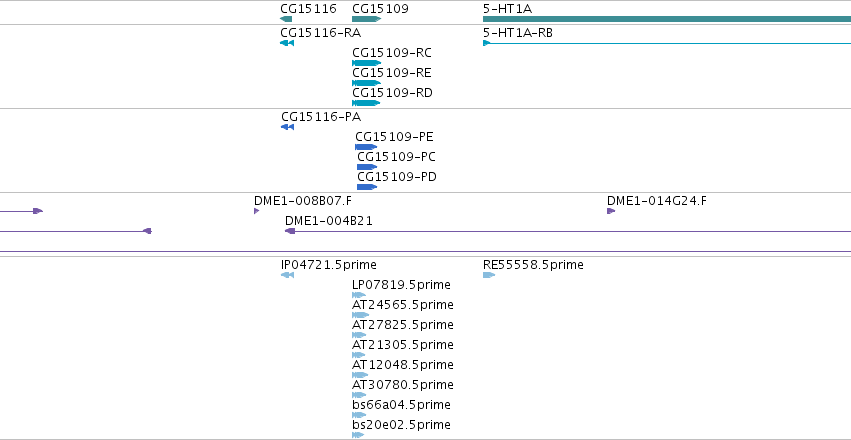Image resolution: width=851 pixels, height=440 pixels.
Task: Select the AT21305.5prime EST glyph
Action: [x=359, y=355]
